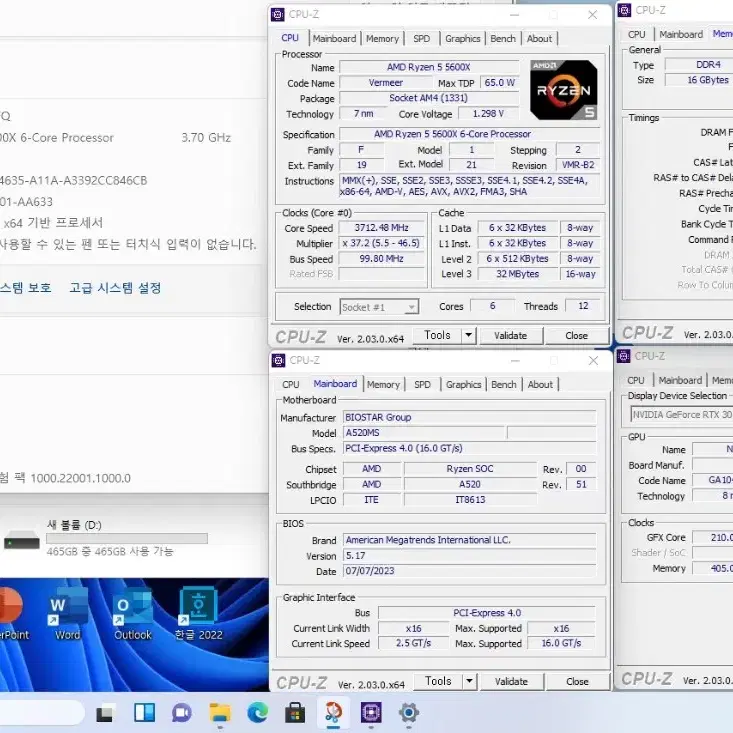Switch to CPU tab in Mainboard window
The width and height of the screenshot is (733, 733).
[291, 385]
